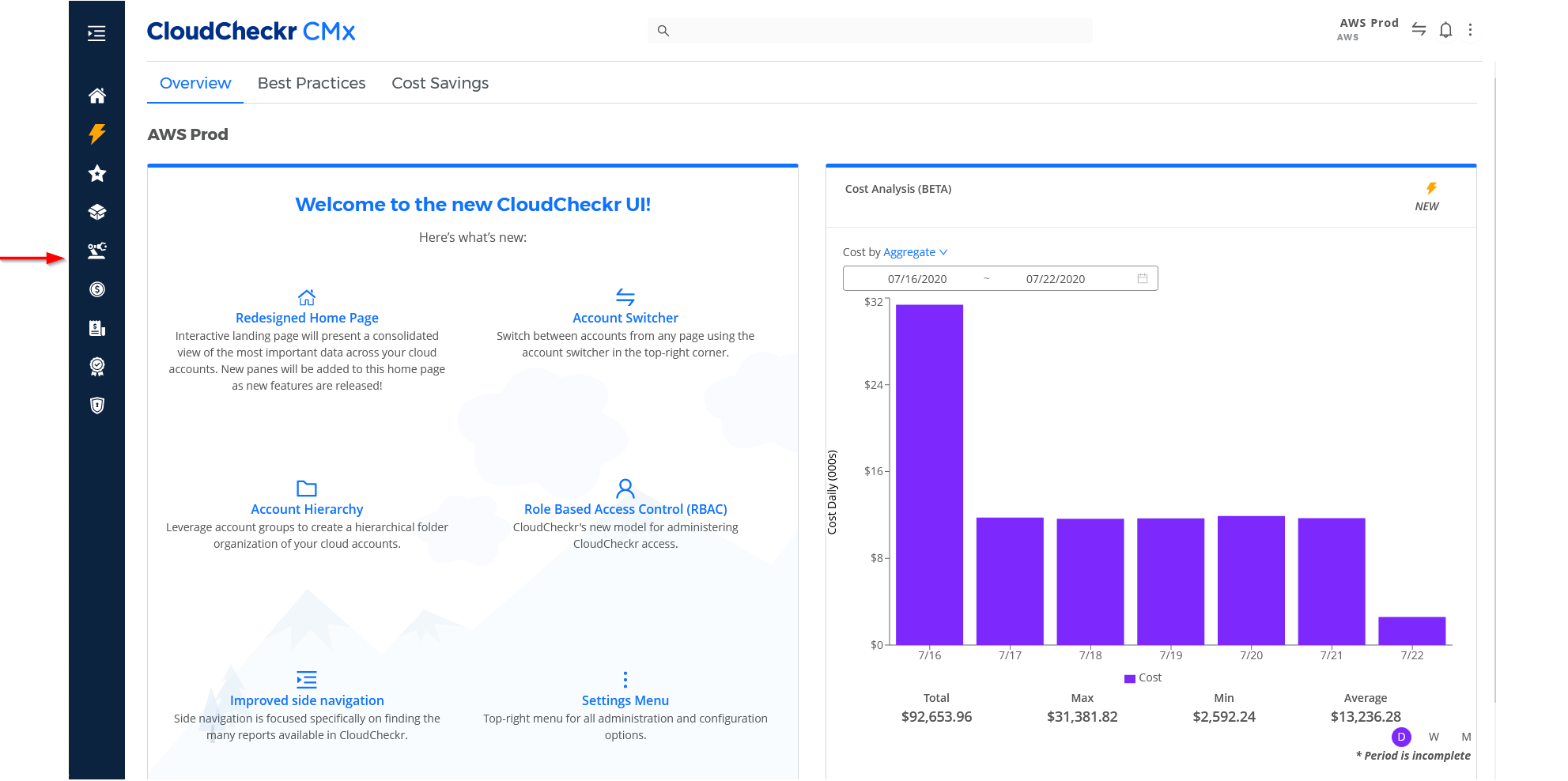Open the award ribbon sidebar icon

coord(97,367)
